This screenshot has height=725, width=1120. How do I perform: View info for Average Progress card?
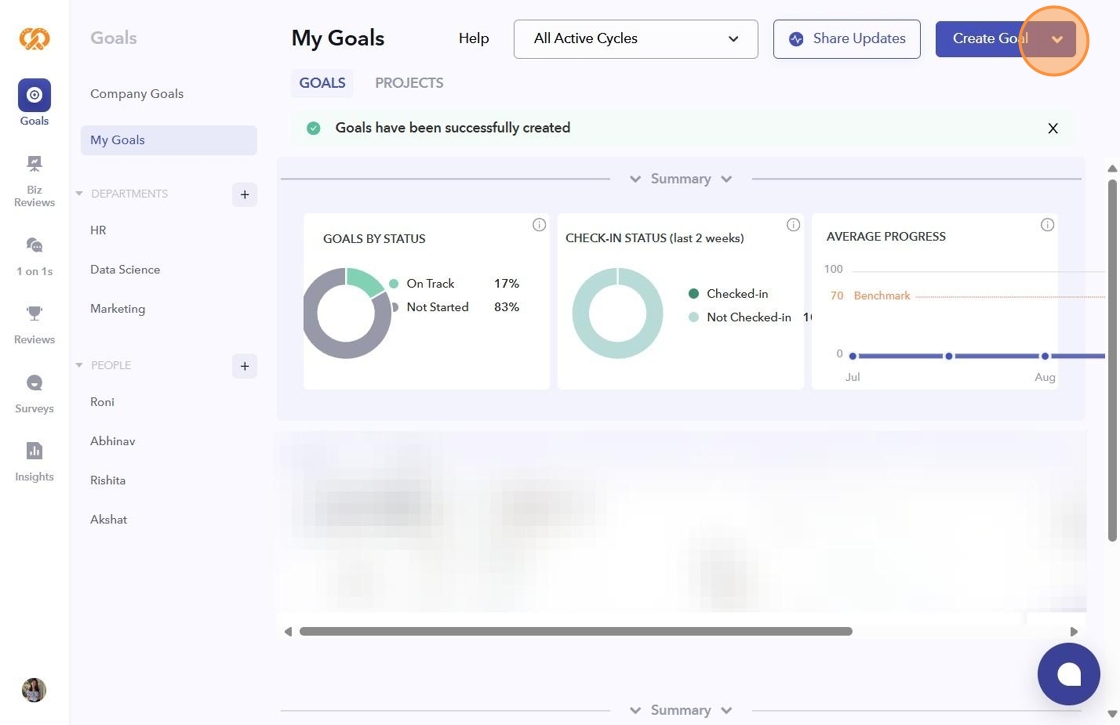(x=1047, y=225)
